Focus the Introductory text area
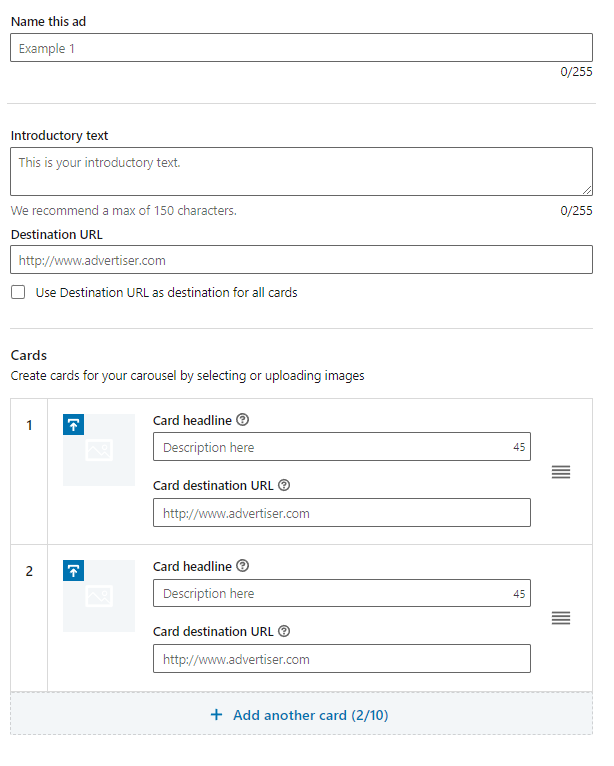The image size is (614, 766). 301,171
